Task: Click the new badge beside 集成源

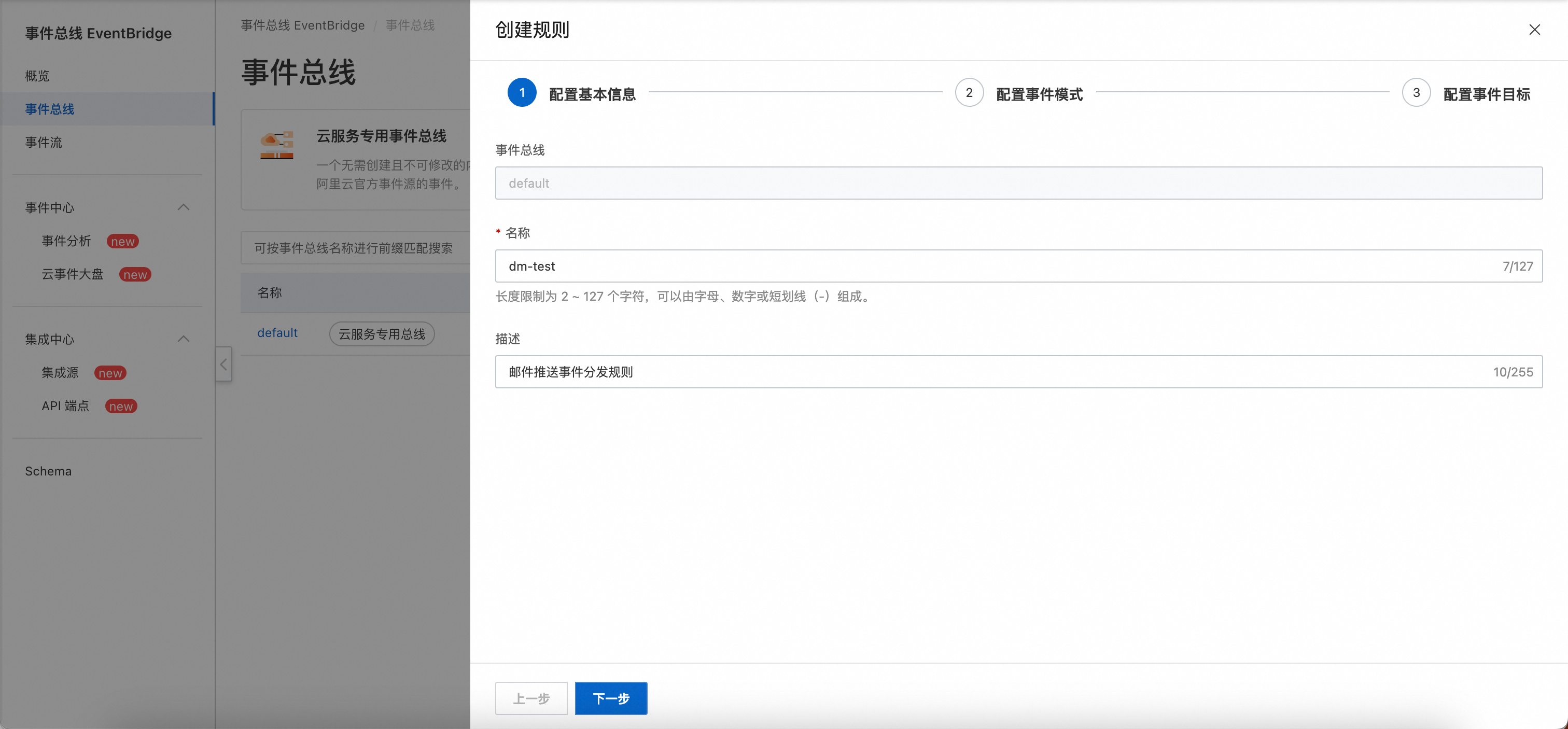Action: pos(110,373)
